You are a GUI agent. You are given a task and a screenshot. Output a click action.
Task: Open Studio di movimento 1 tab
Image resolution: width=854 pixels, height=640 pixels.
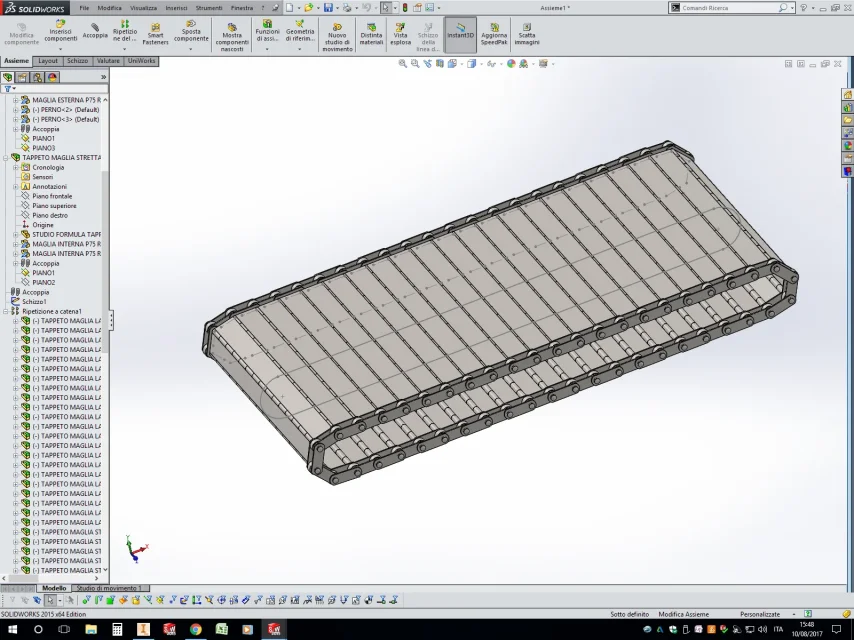[109, 588]
